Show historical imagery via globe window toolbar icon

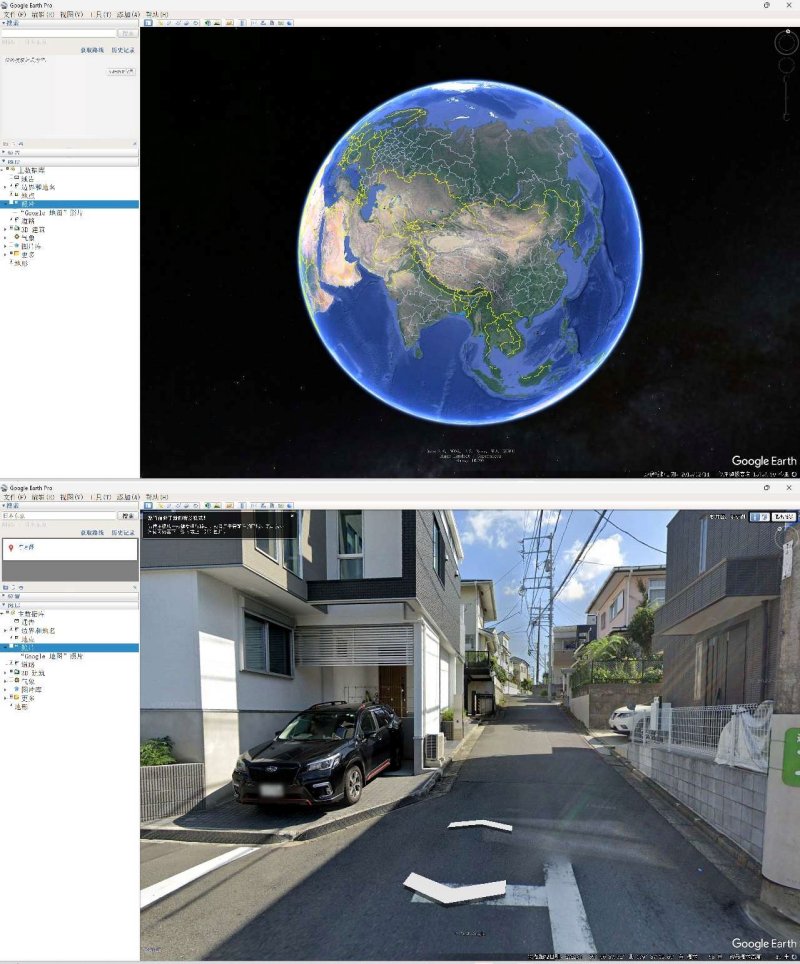coord(207,22)
